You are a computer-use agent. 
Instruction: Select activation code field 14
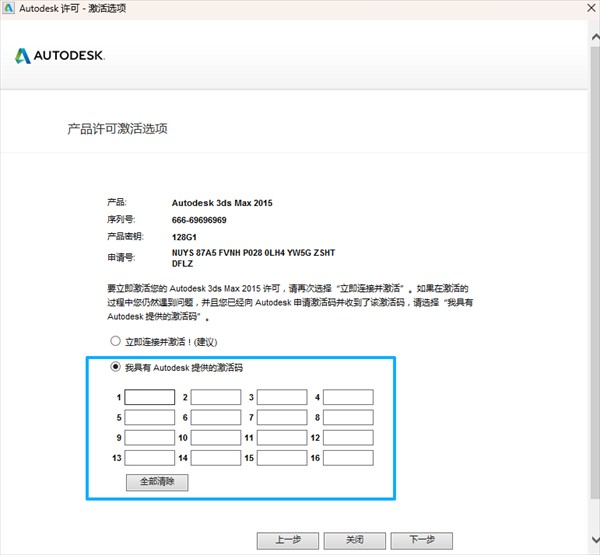pos(216,458)
